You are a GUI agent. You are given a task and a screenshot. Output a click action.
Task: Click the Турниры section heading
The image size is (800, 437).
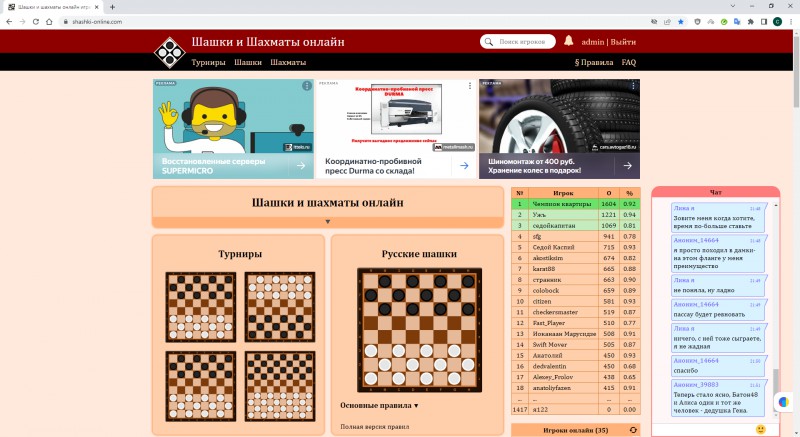pos(240,253)
